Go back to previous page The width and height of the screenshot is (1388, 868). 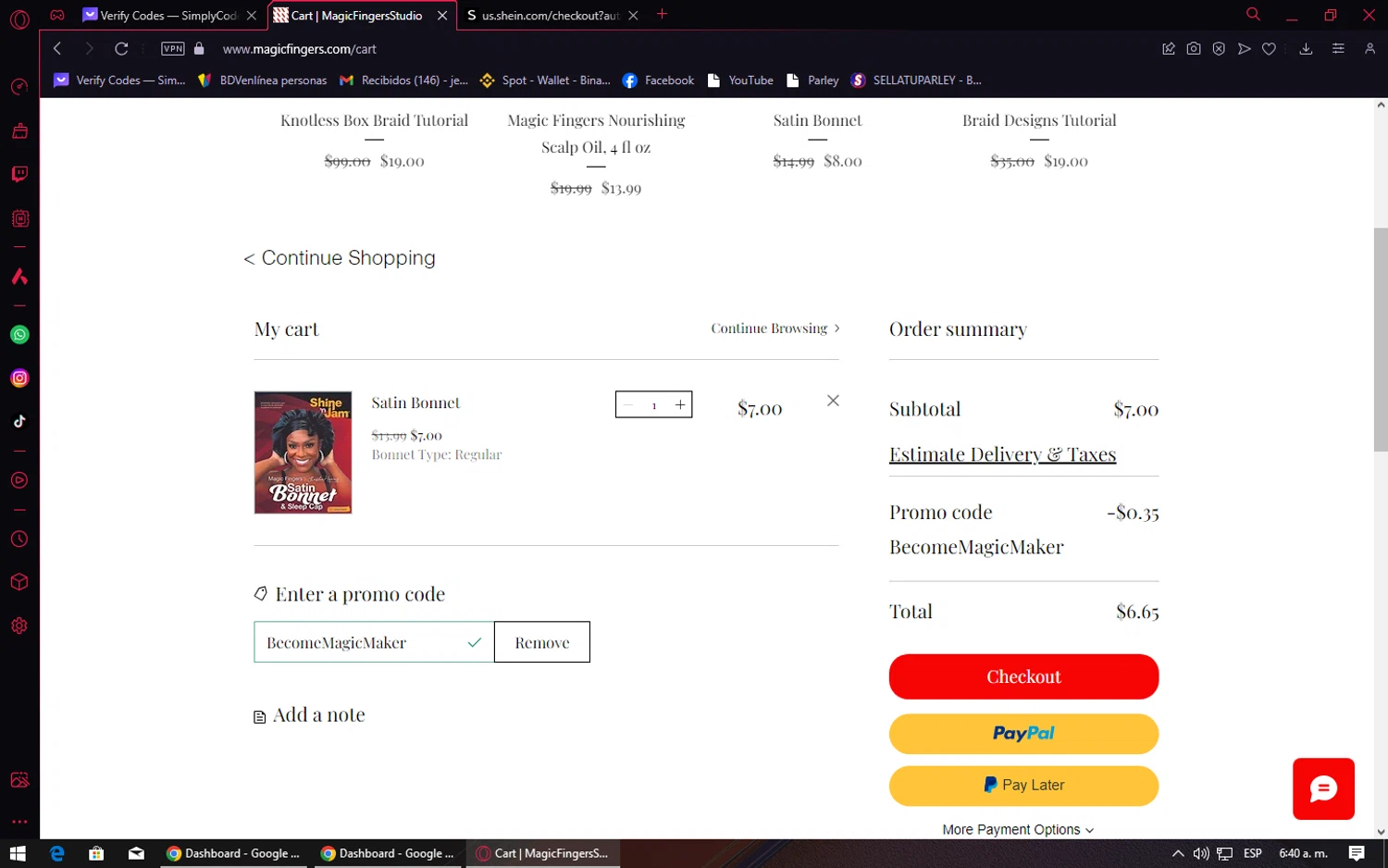[x=57, y=49]
